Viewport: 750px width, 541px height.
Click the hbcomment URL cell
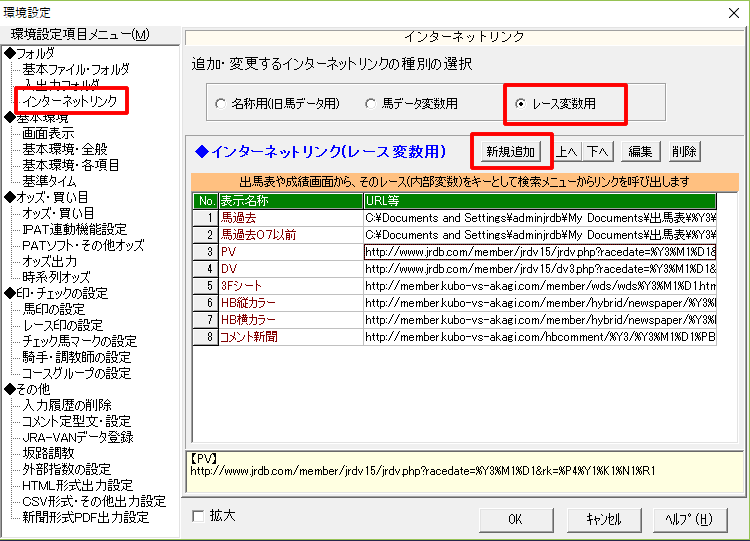[540, 337]
